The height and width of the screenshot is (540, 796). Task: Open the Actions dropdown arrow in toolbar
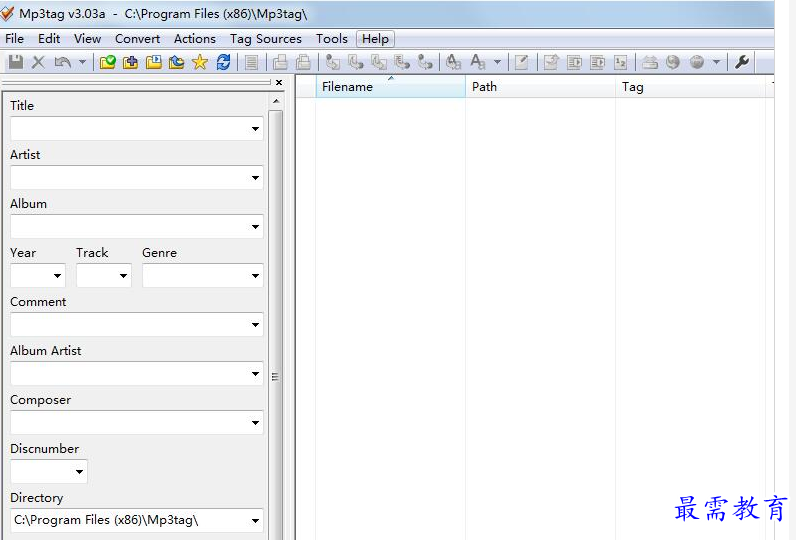[x=498, y=62]
